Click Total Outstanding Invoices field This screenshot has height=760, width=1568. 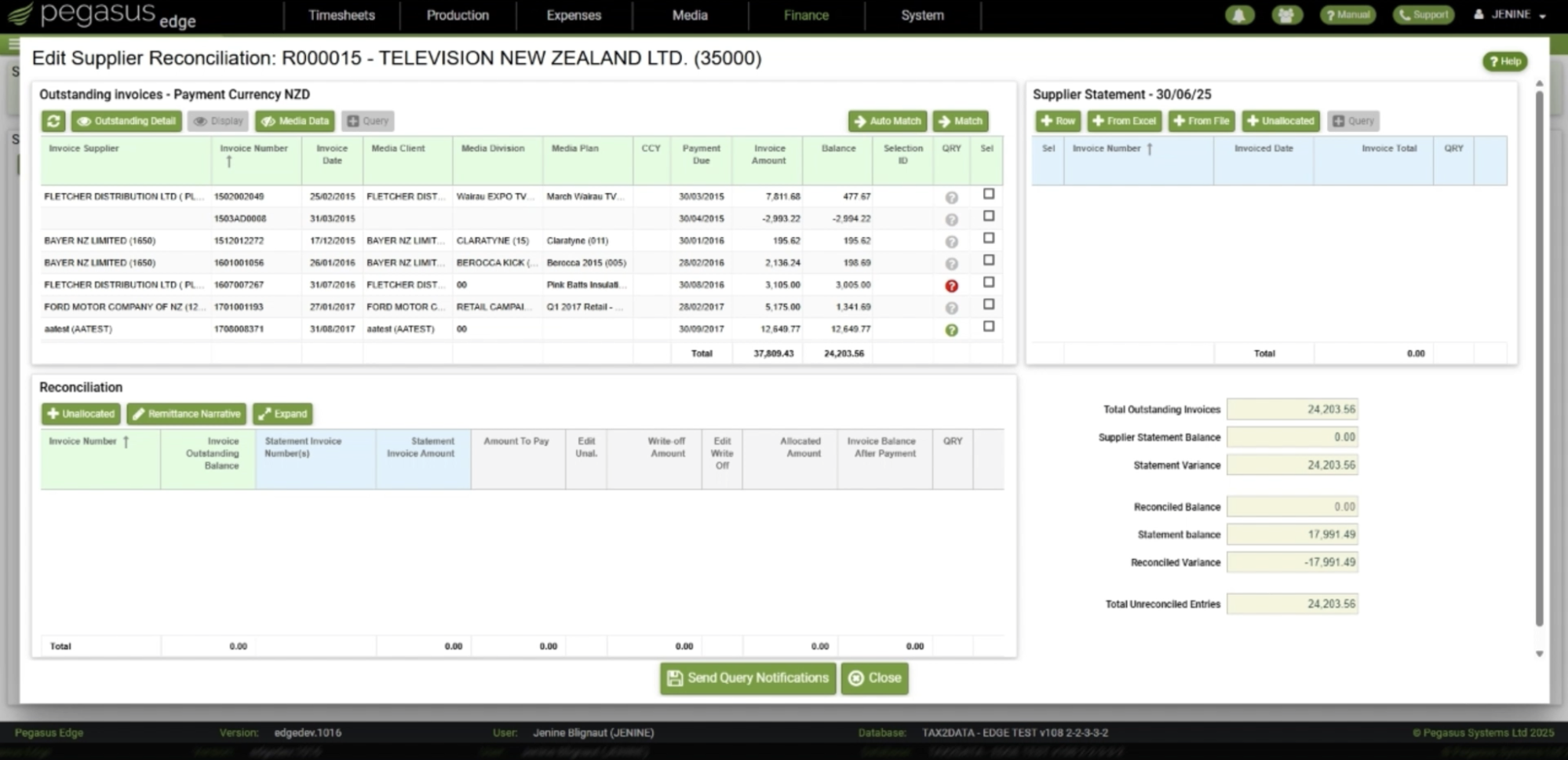[1292, 409]
